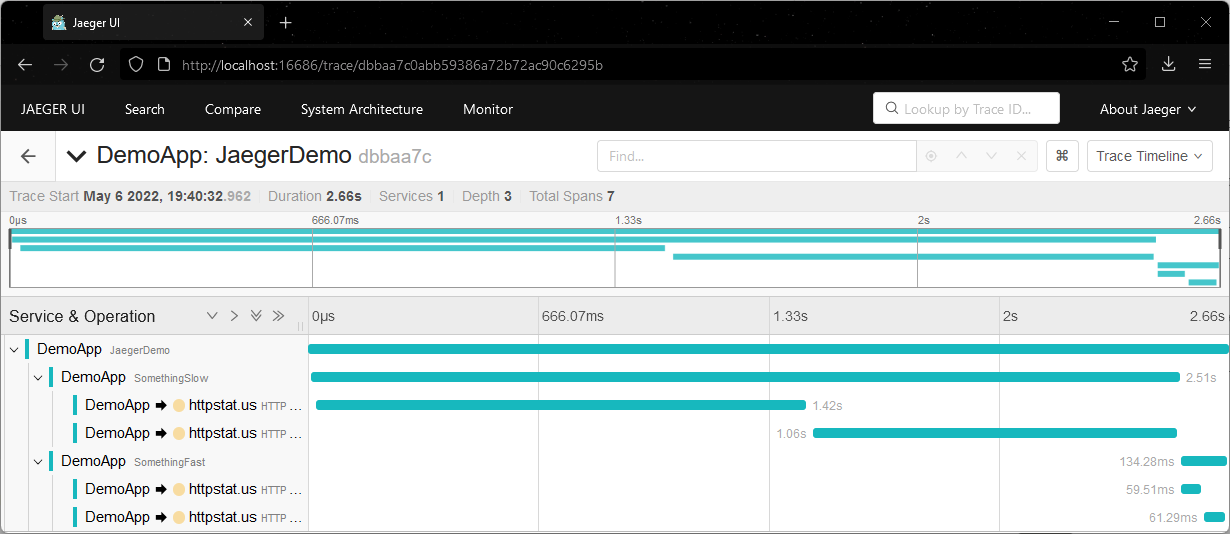Click the JAEGER UI logo link
Viewport: 1230px width, 534px height.
[x=53, y=109]
